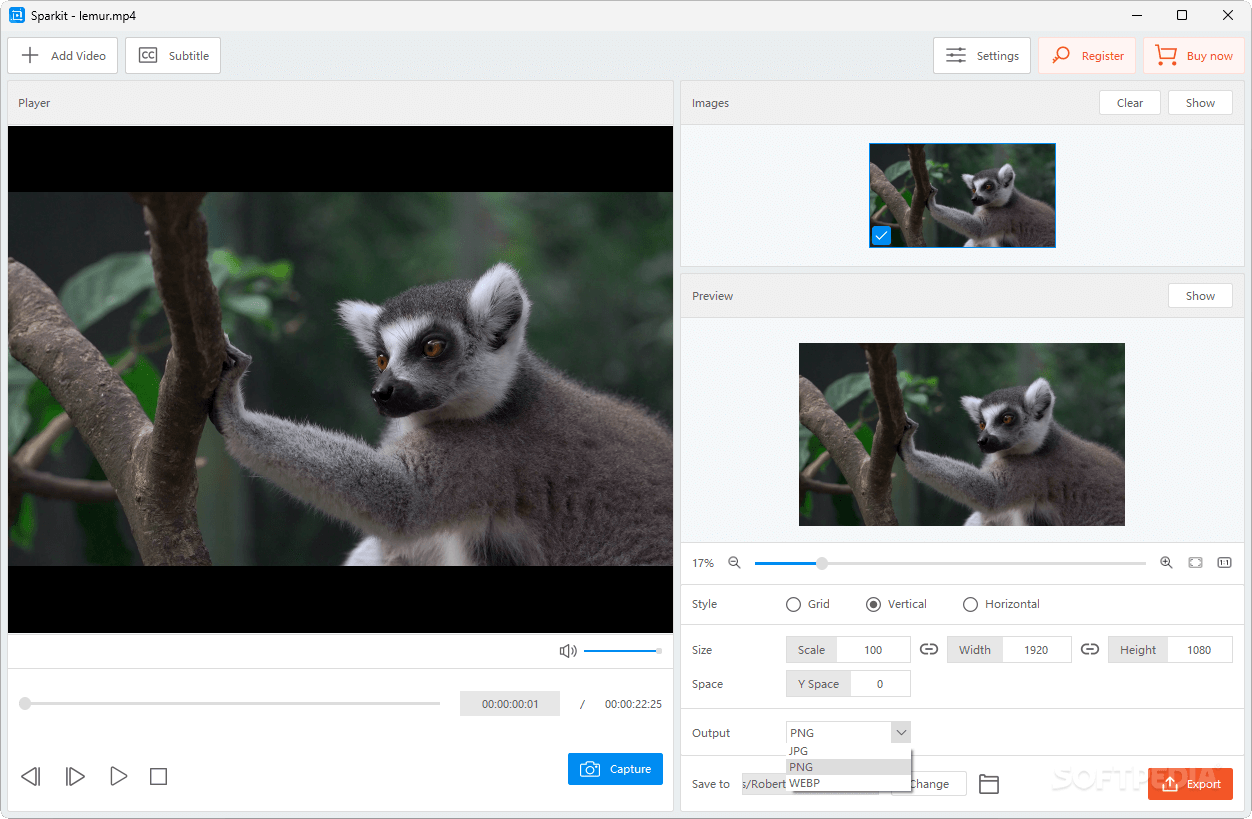This screenshot has height=819, width=1252.
Task: Click the zoom out magnifier icon
Action: pos(734,563)
